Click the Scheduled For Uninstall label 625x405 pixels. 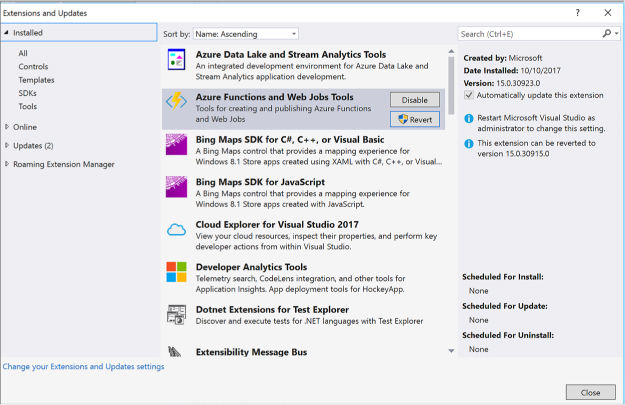508,335
